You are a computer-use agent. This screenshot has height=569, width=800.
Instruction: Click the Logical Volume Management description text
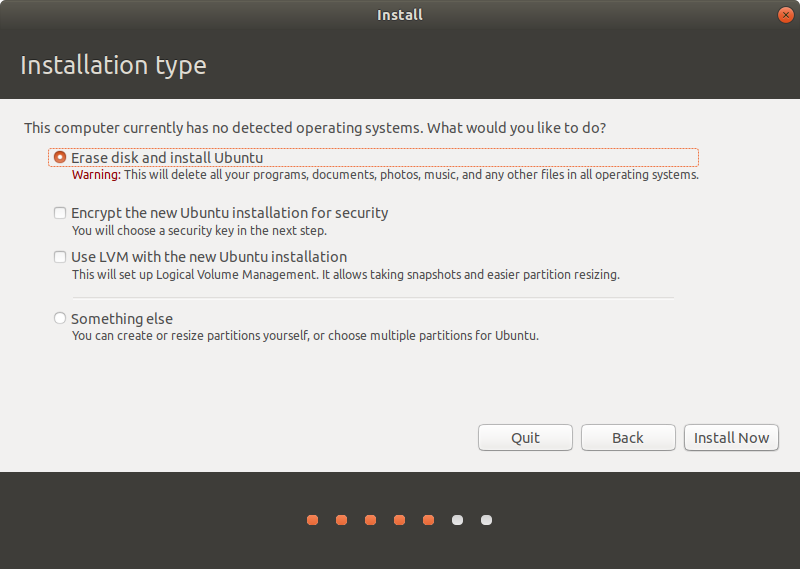tap(345, 275)
